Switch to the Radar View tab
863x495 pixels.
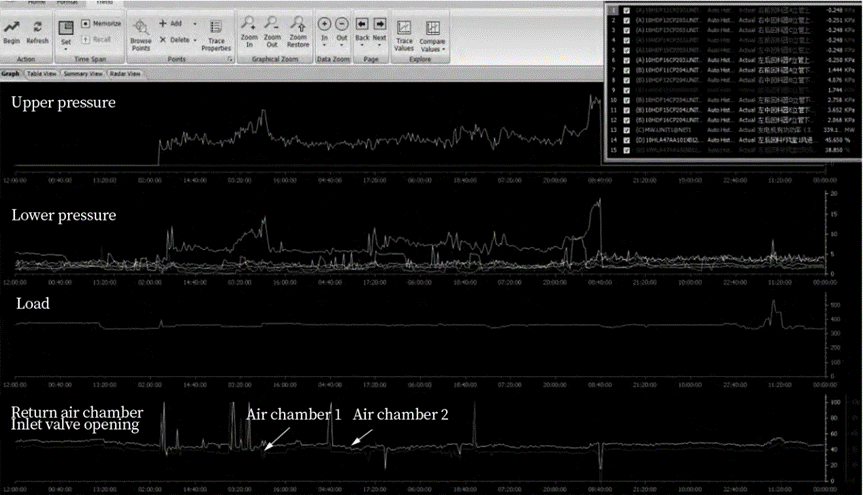125,74
